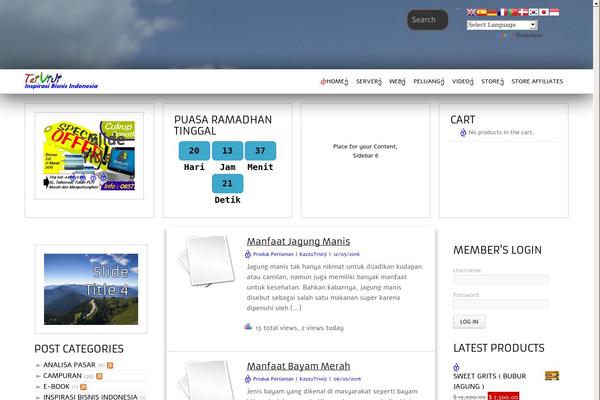Open the Select Language dropdown
Viewport: 600px width, 400px height.
click(502, 25)
